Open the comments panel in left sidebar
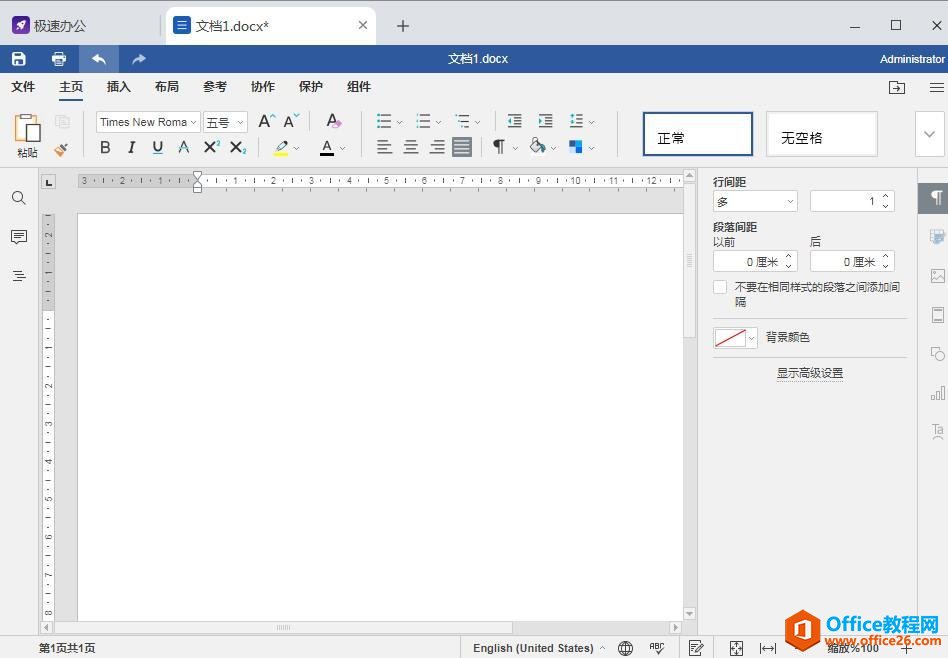The width and height of the screenshot is (948, 658). coord(19,236)
